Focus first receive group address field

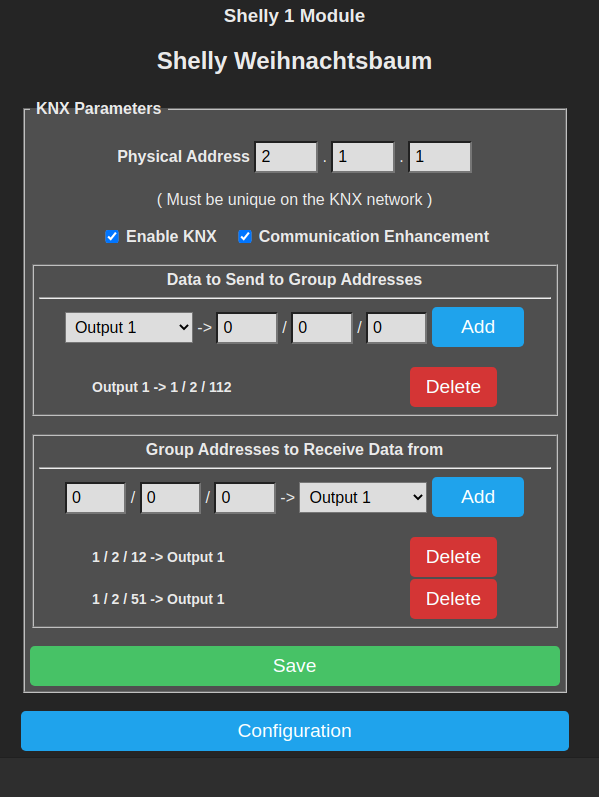pyautogui.click(x=96, y=498)
